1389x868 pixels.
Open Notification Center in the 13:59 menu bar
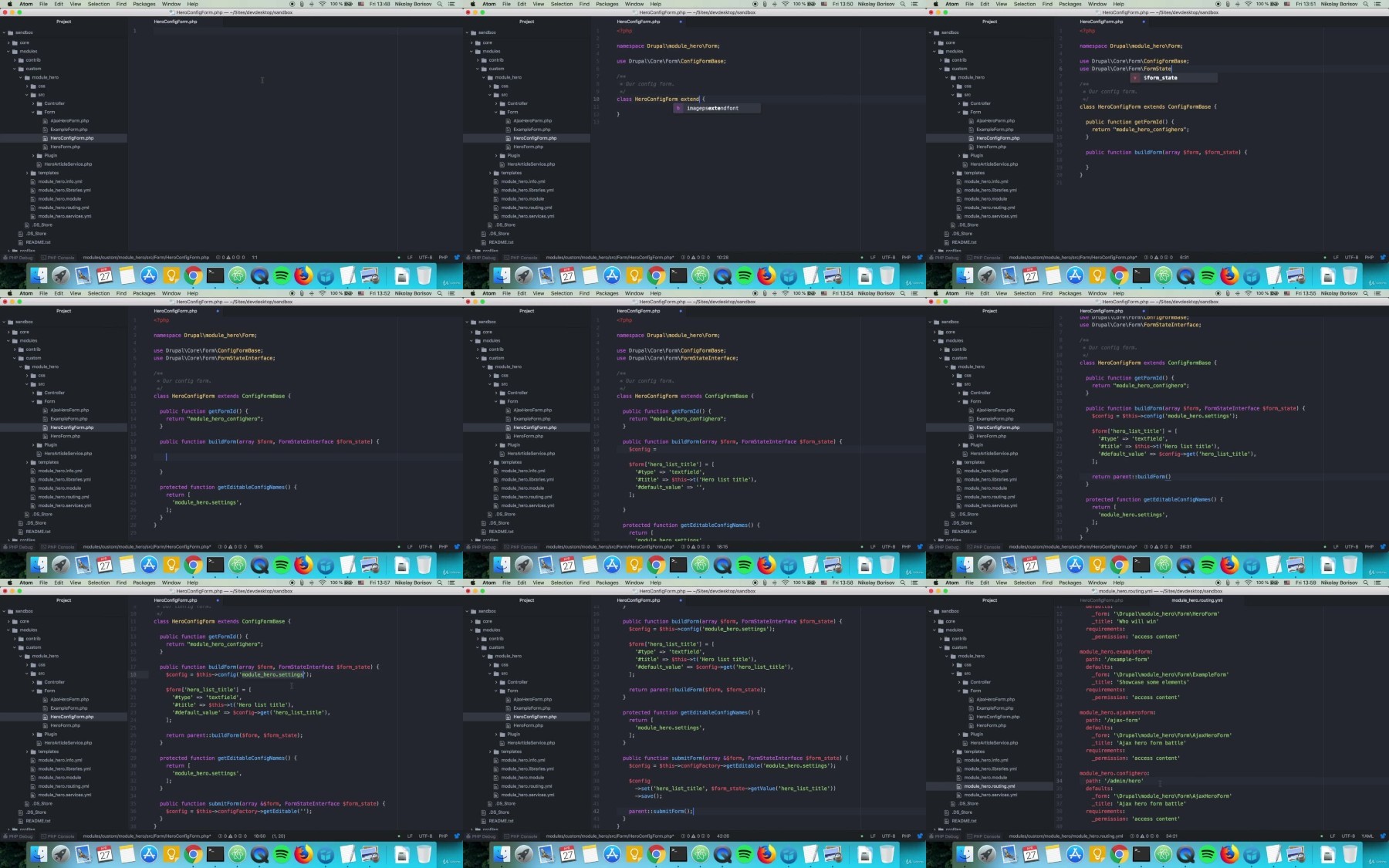tap(1377, 583)
